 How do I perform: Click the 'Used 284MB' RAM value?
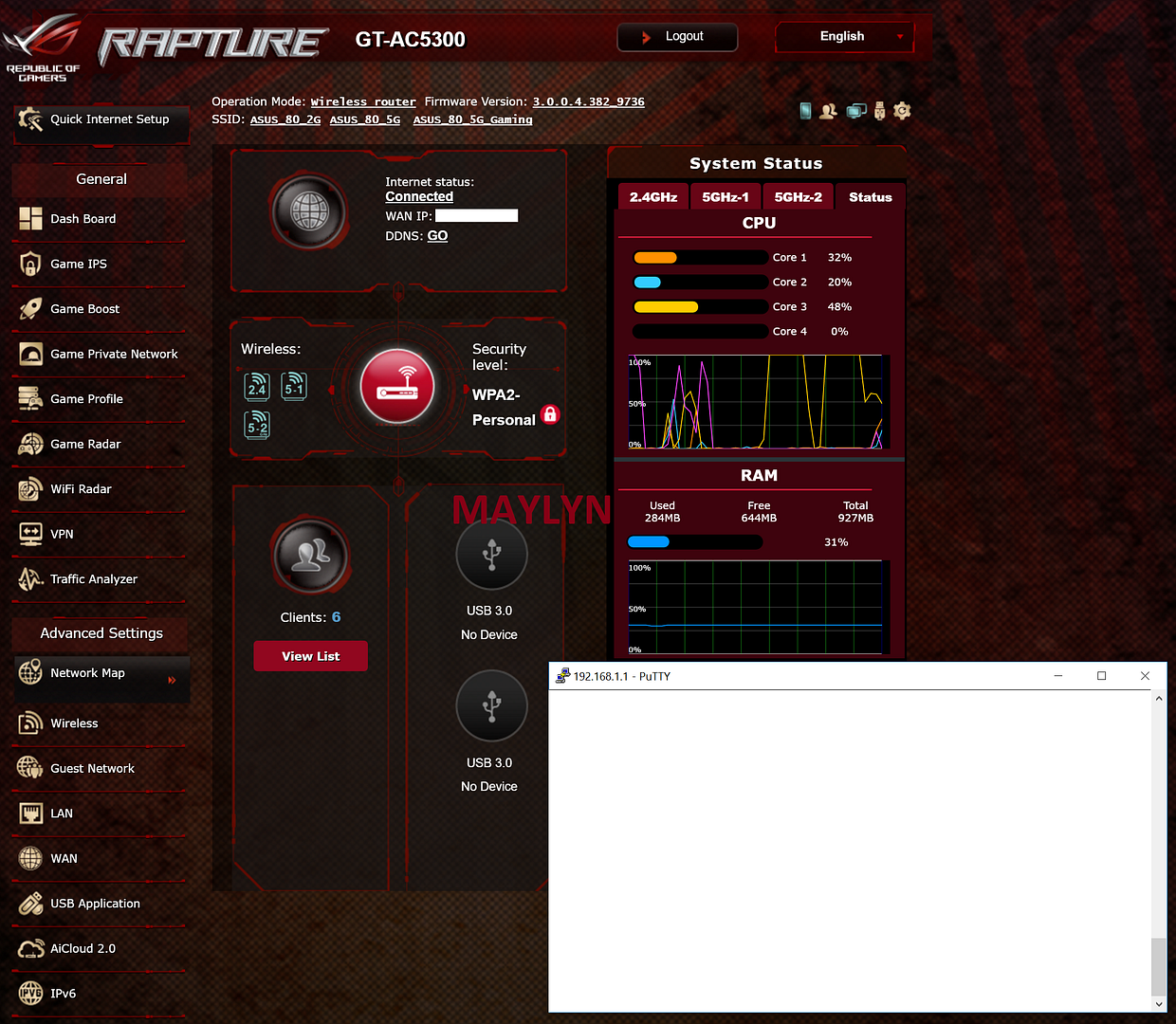click(x=663, y=512)
